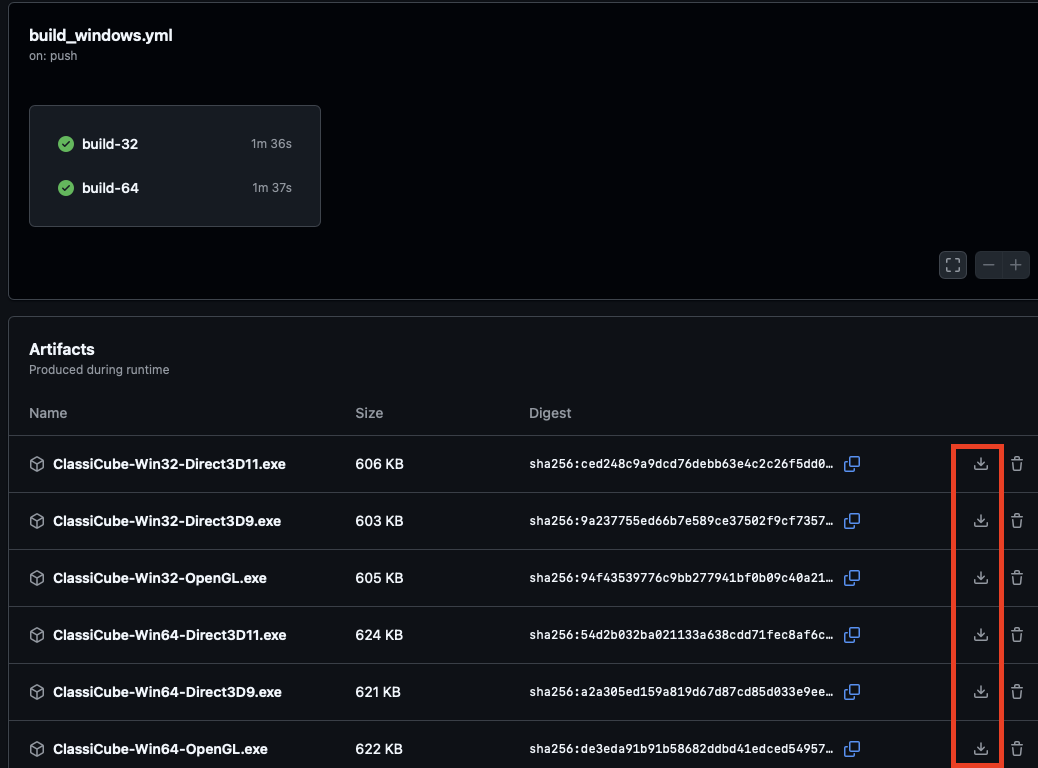Open the build-32 job

[175, 144]
